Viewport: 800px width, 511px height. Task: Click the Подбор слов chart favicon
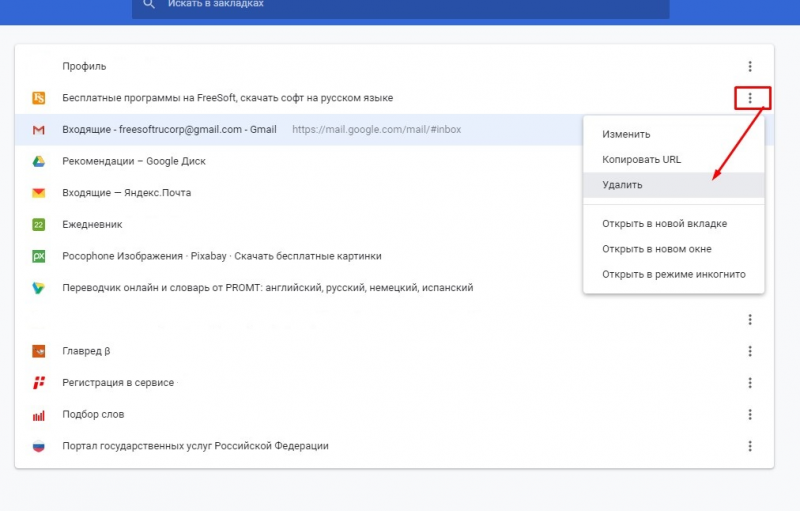point(39,416)
